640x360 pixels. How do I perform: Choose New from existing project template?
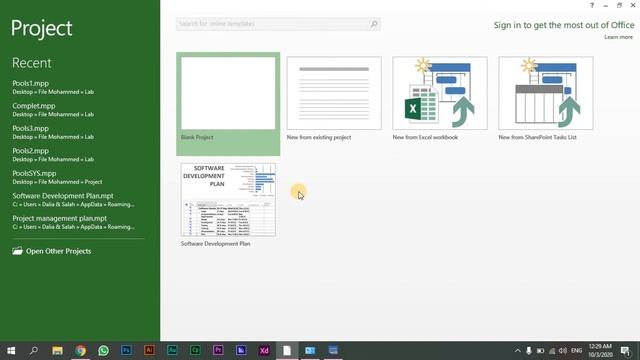coord(334,99)
